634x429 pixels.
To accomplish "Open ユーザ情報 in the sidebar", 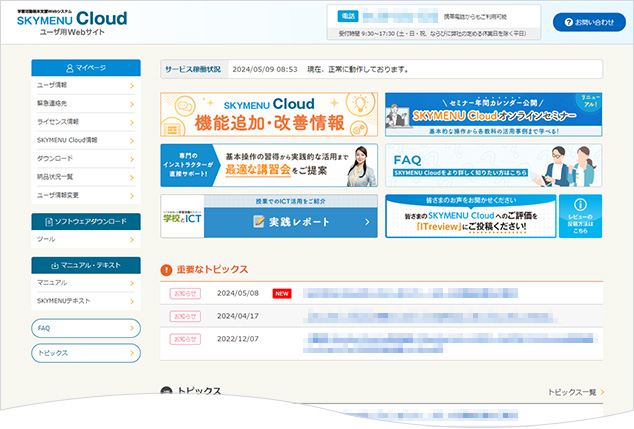I will 84,86.
